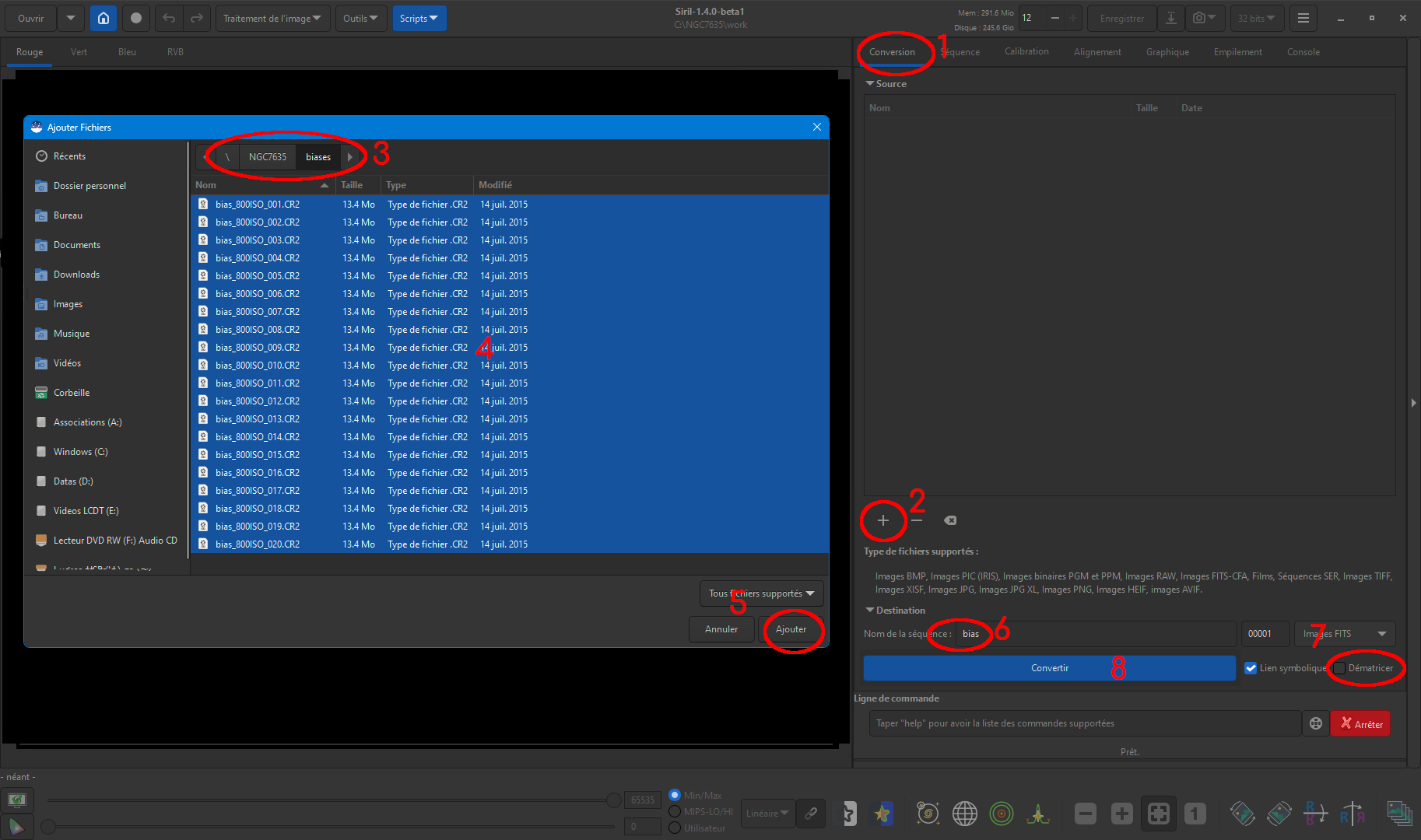This screenshot has width=1421, height=840.
Task: Enable the Dématricer checkbox
Action: tap(1339, 668)
